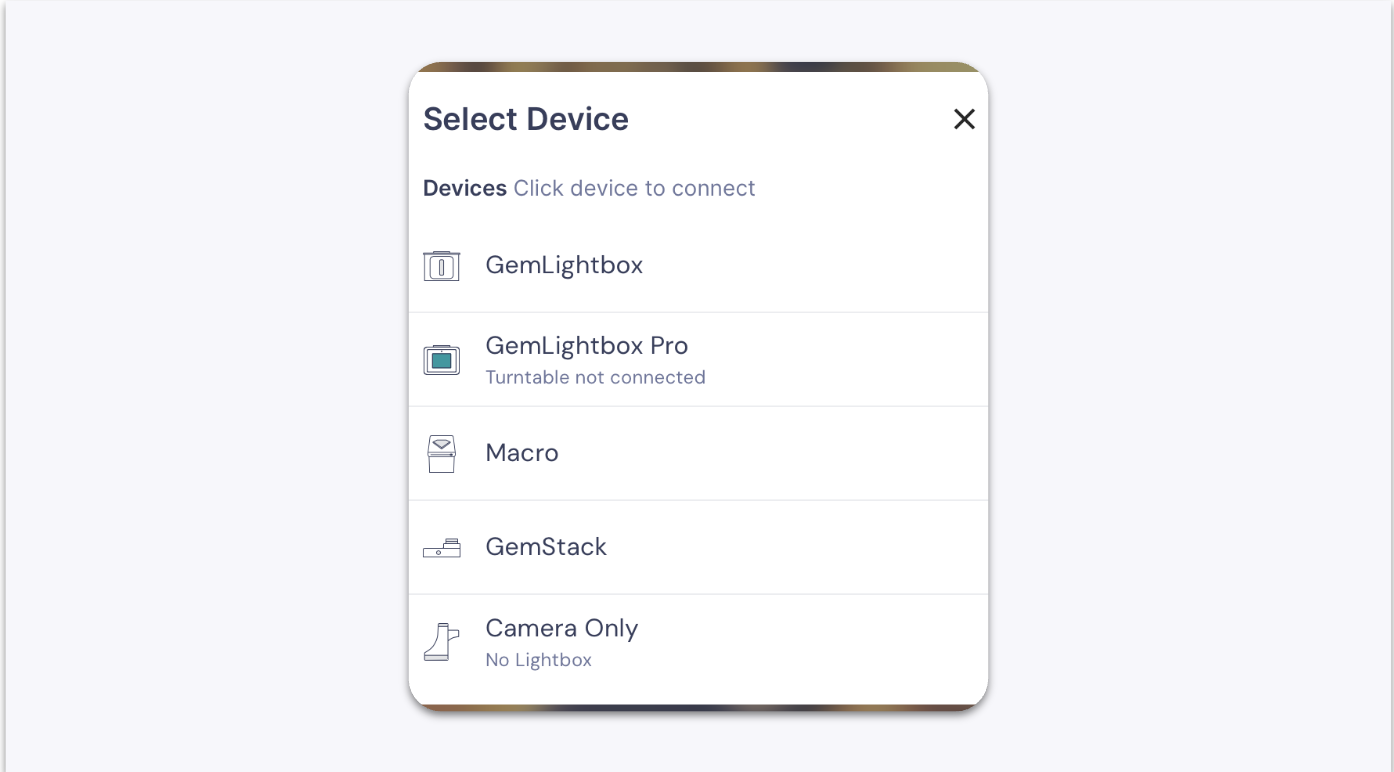Connect to the GemLightbox device label

564,265
